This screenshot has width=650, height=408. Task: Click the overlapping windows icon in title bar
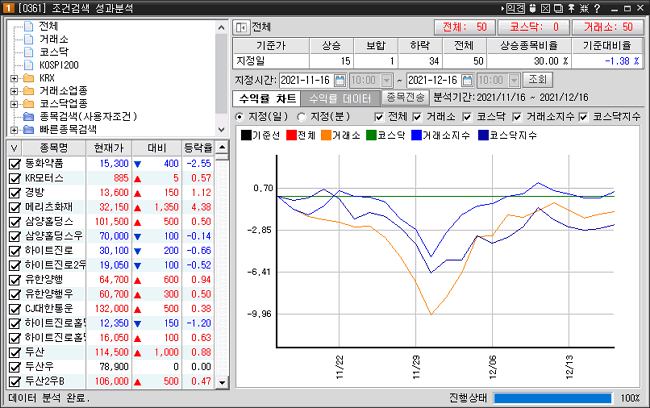point(558,8)
